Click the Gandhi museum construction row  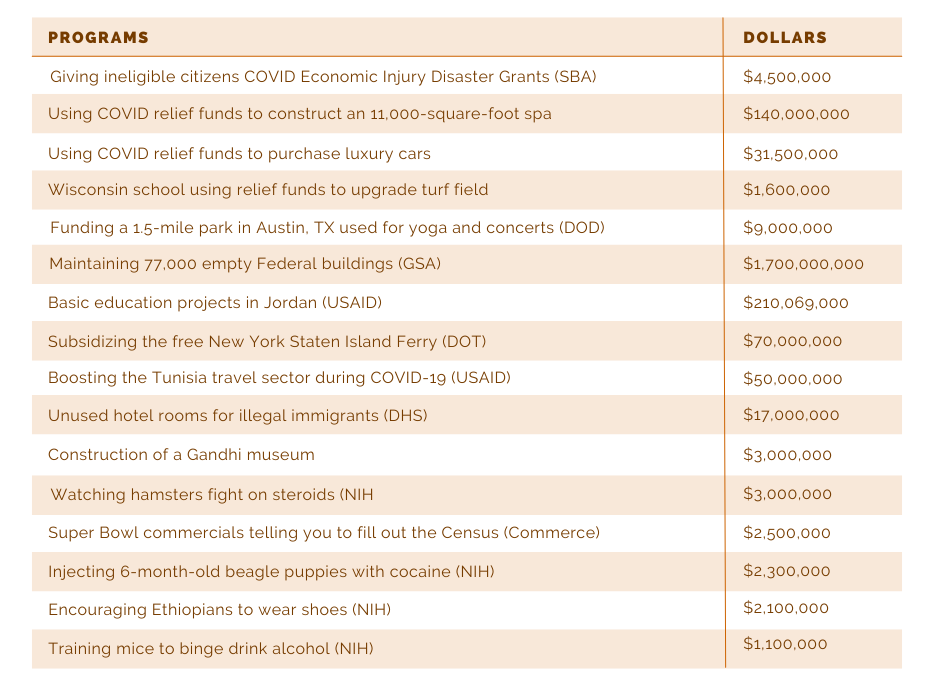pos(181,455)
